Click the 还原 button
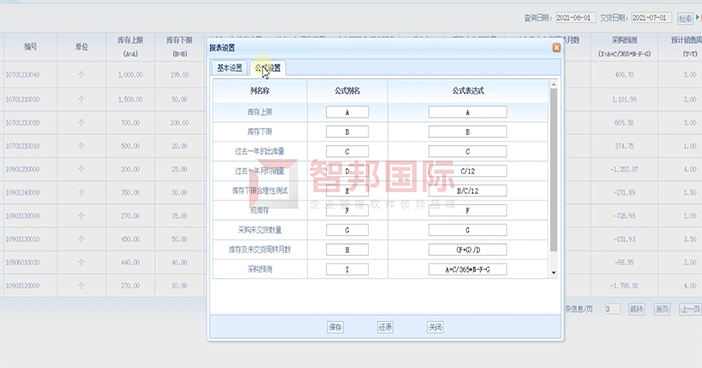 [x=385, y=327]
